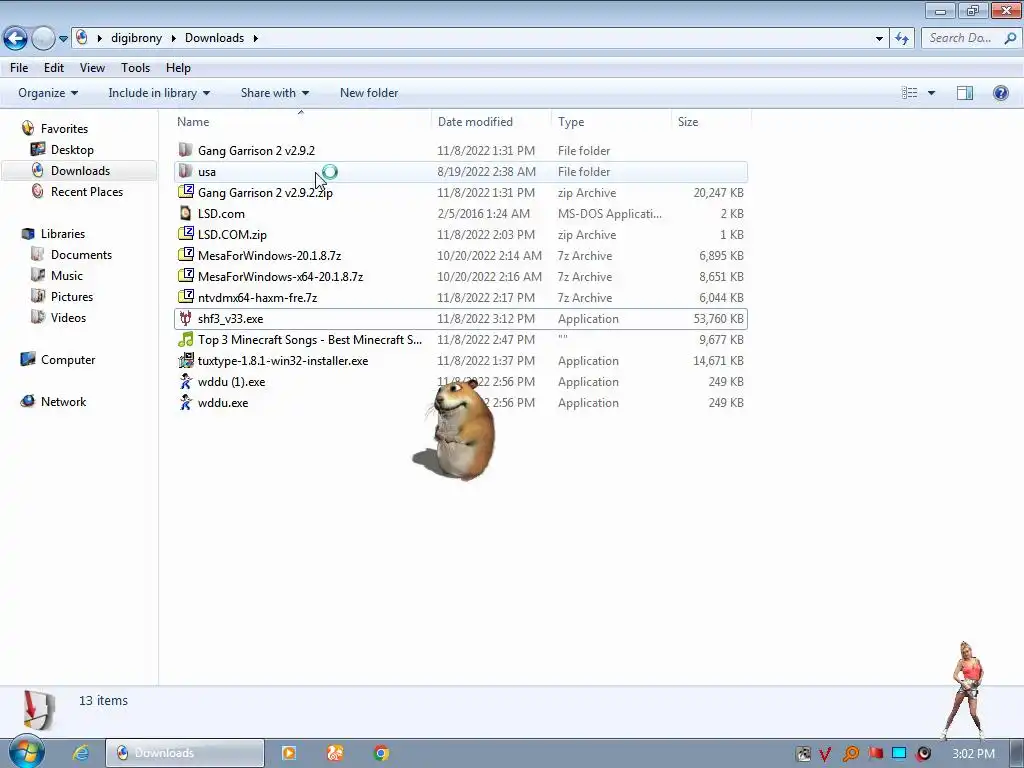Click the search magnifier icon
Image resolution: width=1024 pixels, height=768 pixels.
coord(1010,39)
